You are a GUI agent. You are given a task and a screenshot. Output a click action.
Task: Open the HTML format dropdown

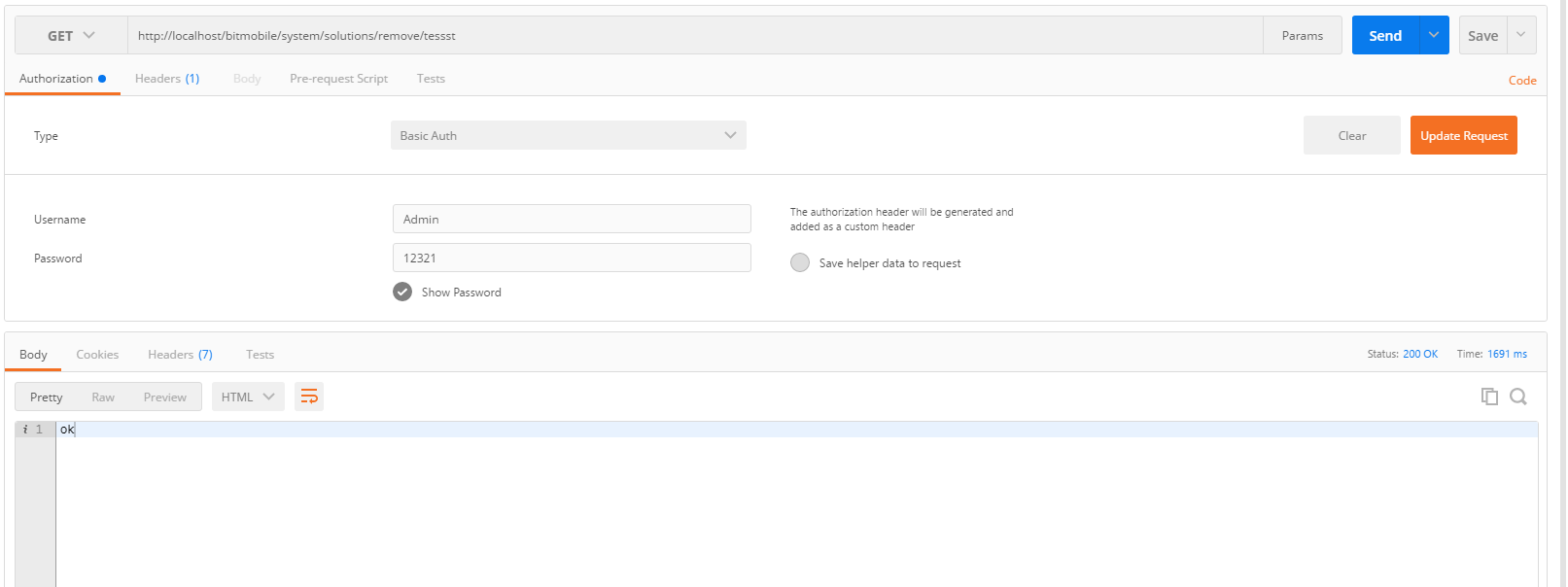pos(248,397)
